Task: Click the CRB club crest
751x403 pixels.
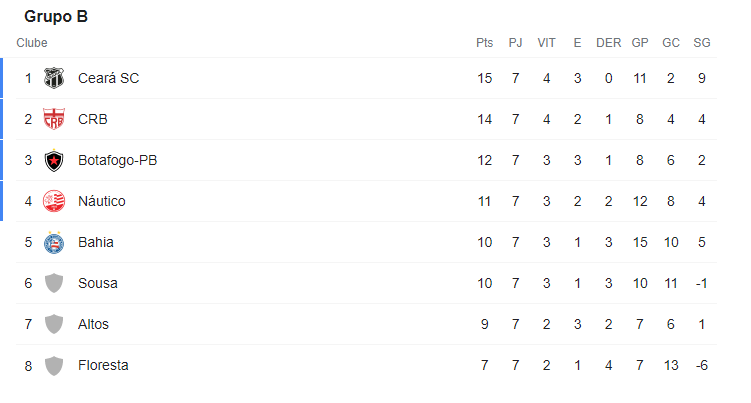Action: (54, 119)
